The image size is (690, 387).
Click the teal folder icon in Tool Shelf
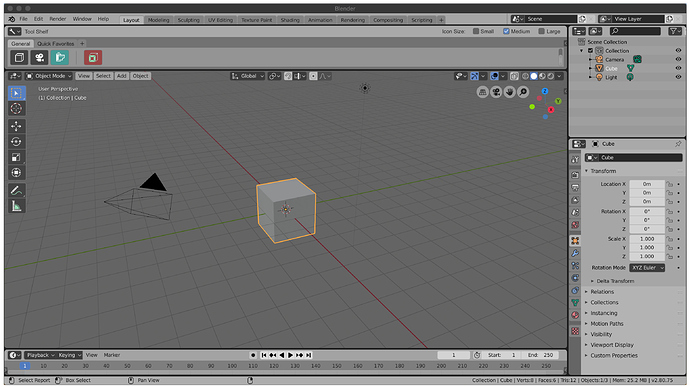point(60,58)
